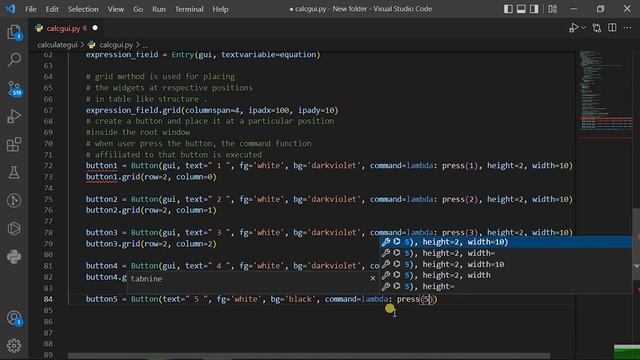Click 'button2 = Button' on line 75
This screenshot has height=360, width=640.
tap(122, 199)
